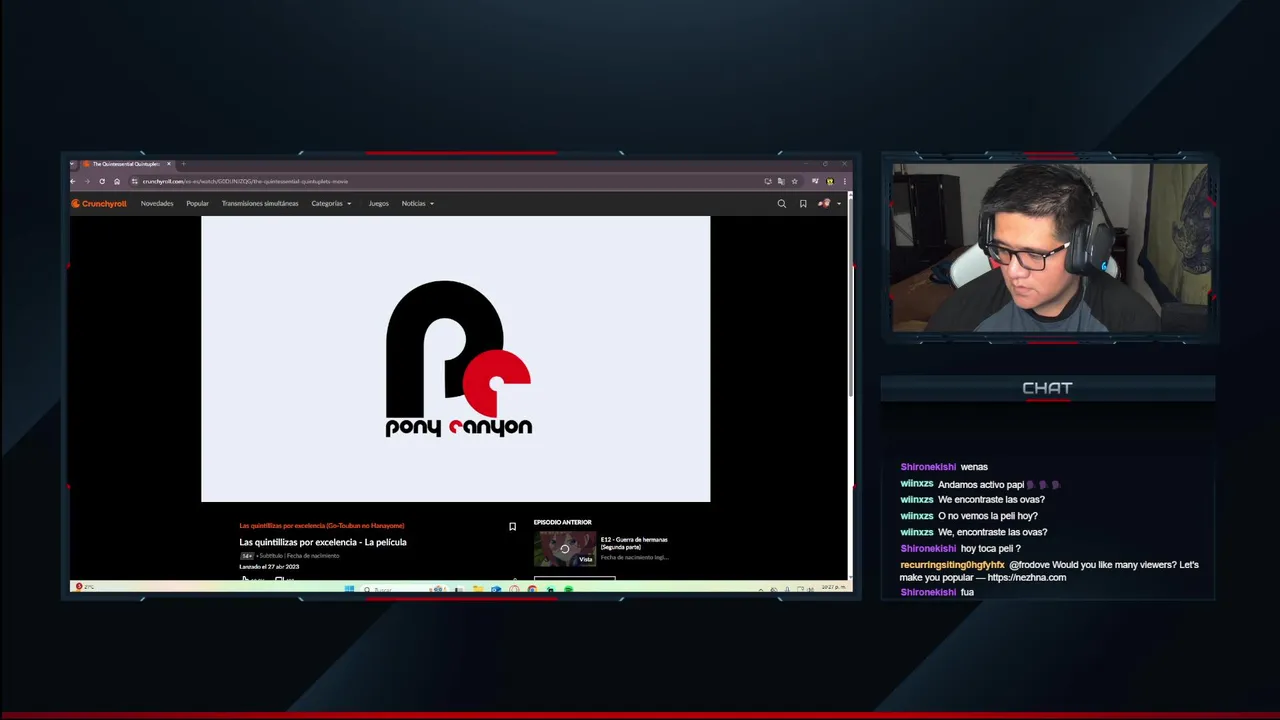Close the Quintessential Quintuplets tab
This screenshot has width=1280, height=720.
[169, 164]
